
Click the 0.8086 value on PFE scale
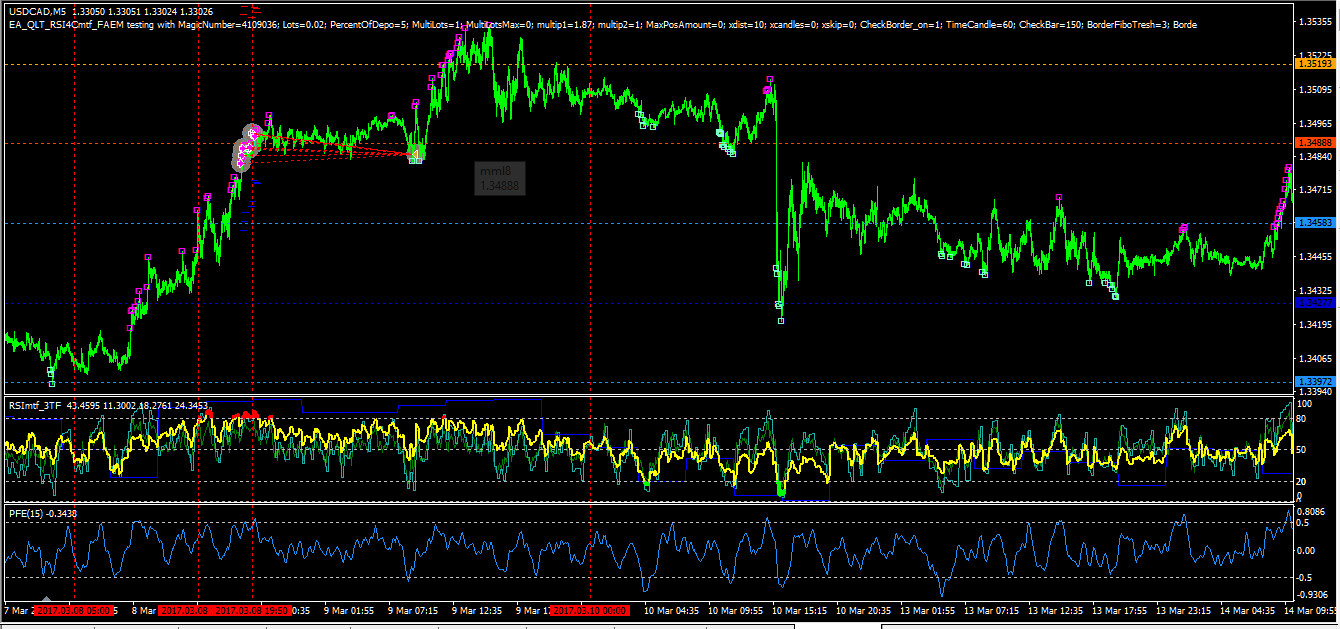(1309, 510)
